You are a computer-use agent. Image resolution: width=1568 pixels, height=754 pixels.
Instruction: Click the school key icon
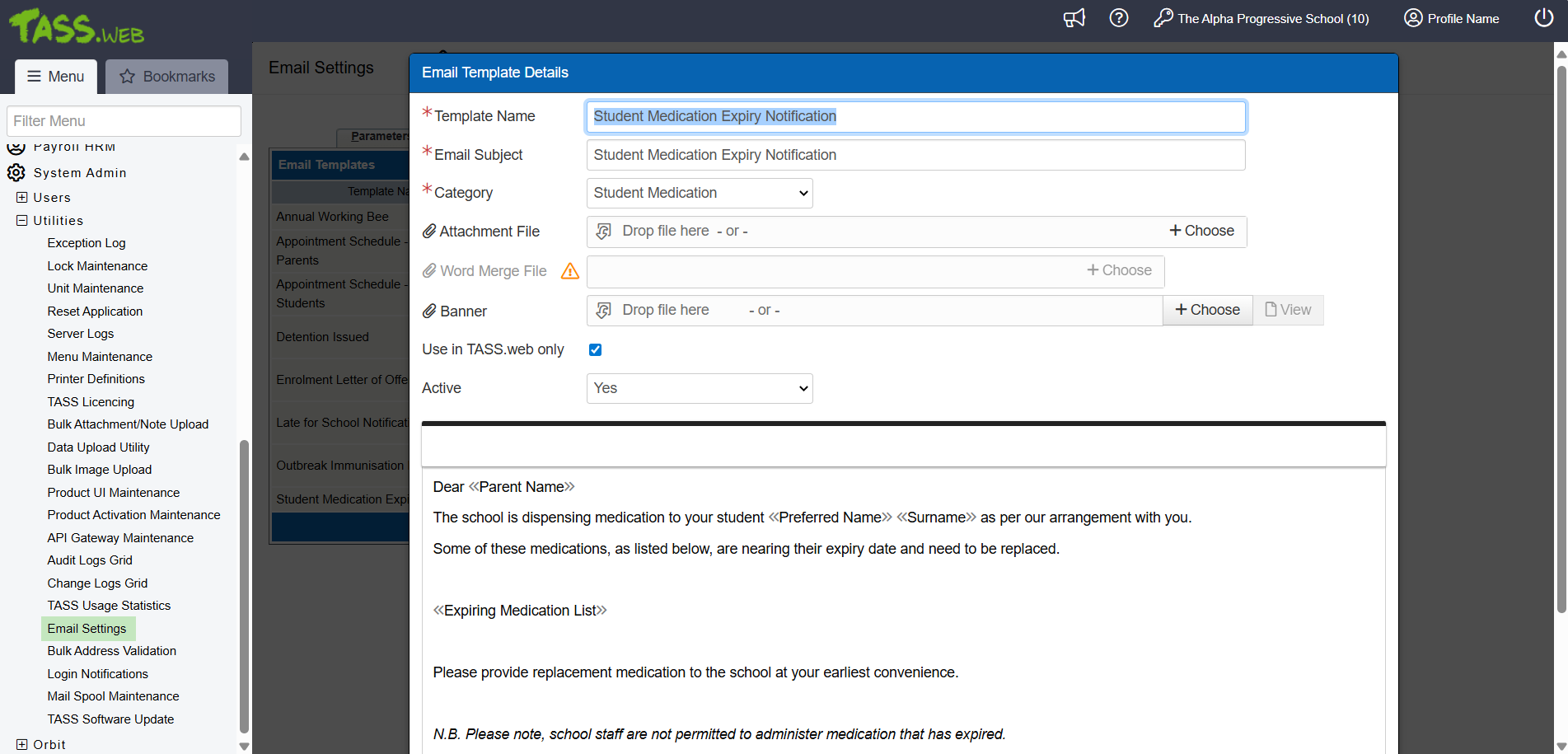[x=1163, y=18]
